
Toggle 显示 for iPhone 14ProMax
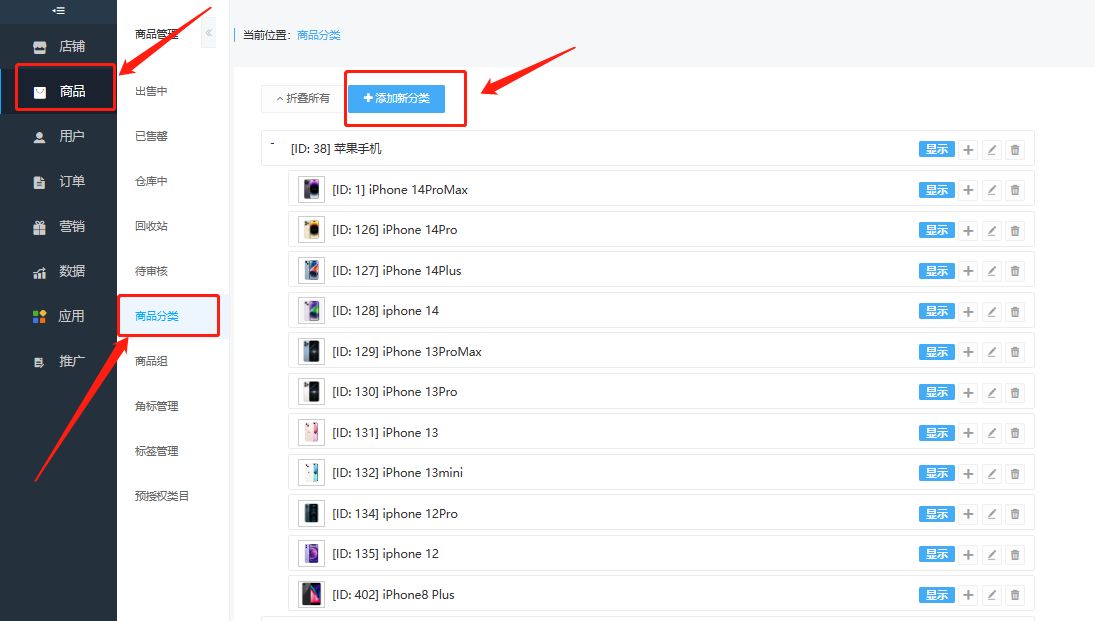(936, 190)
